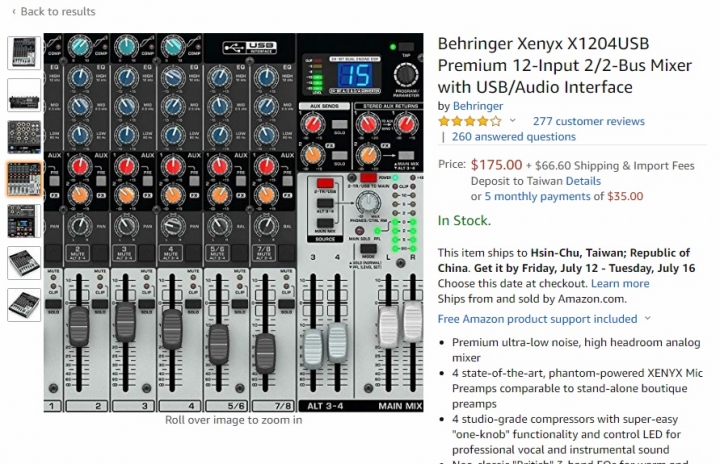Click the Behringer Xenyx X1204USB product title
The height and width of the screenshot is (464, 720).
click(x=564, y=65)
